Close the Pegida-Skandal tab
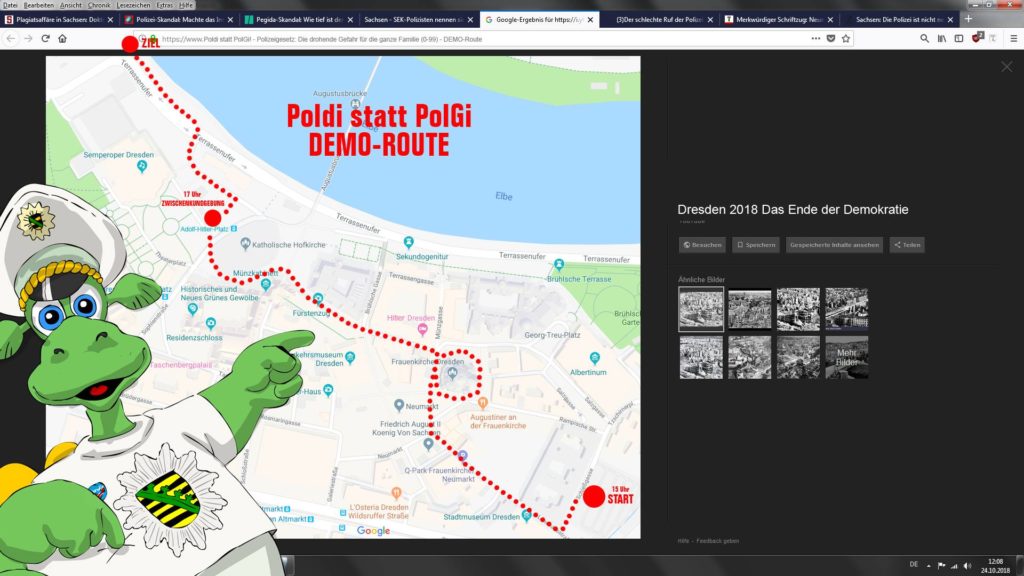 coord(350,20)
